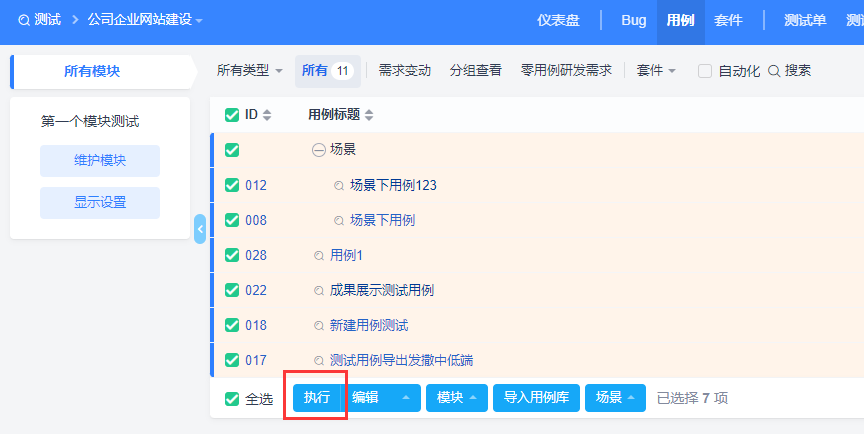This screenshot has height=434, width=864.
Task: Click the 显示设置 button
Action: pos(100,203)
